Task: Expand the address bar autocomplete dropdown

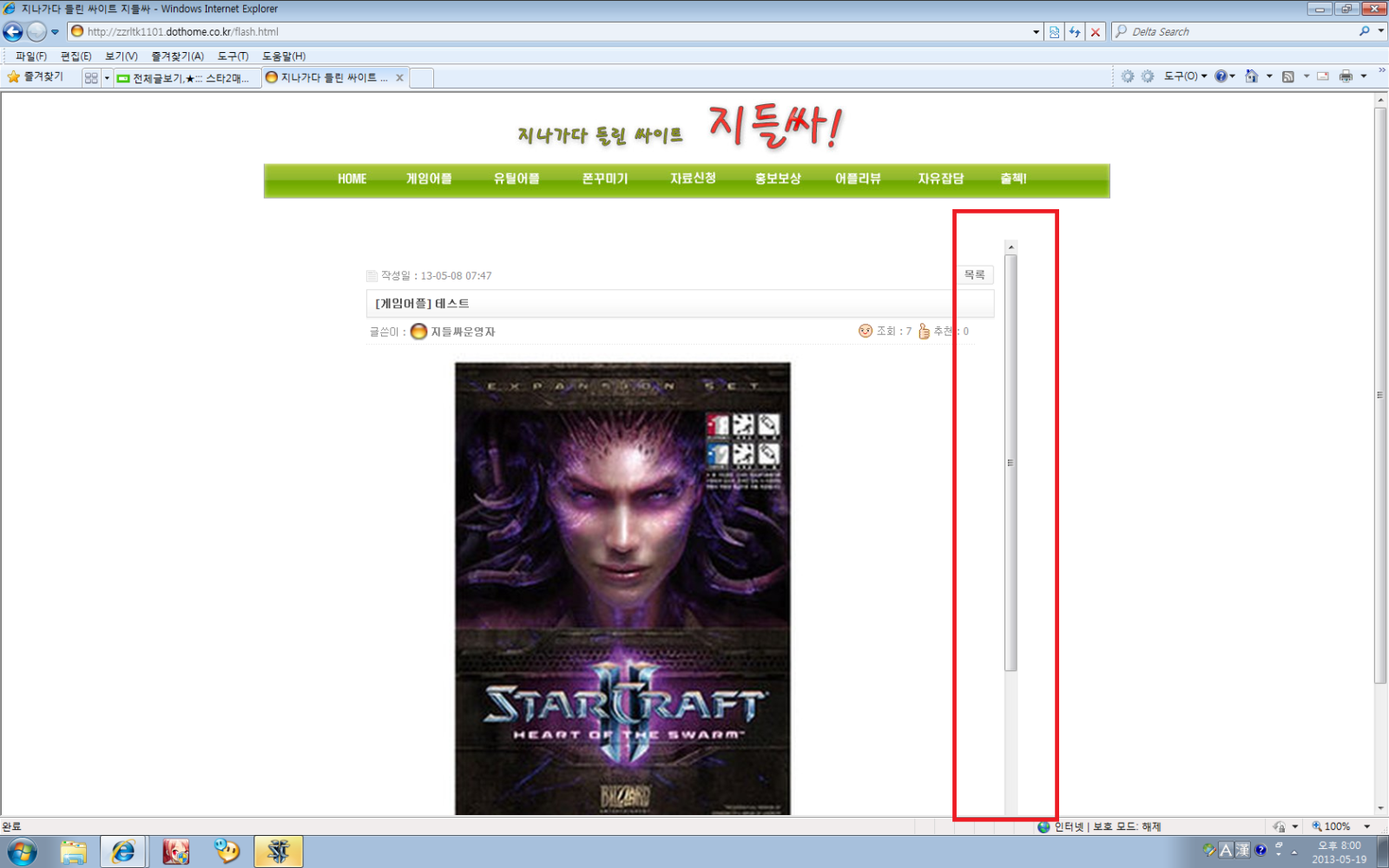Action: tap(1036, 32)
